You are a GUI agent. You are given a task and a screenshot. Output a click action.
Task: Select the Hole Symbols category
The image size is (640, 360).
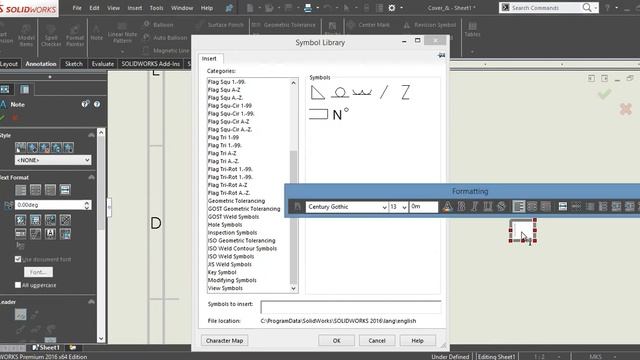point(225,225)
